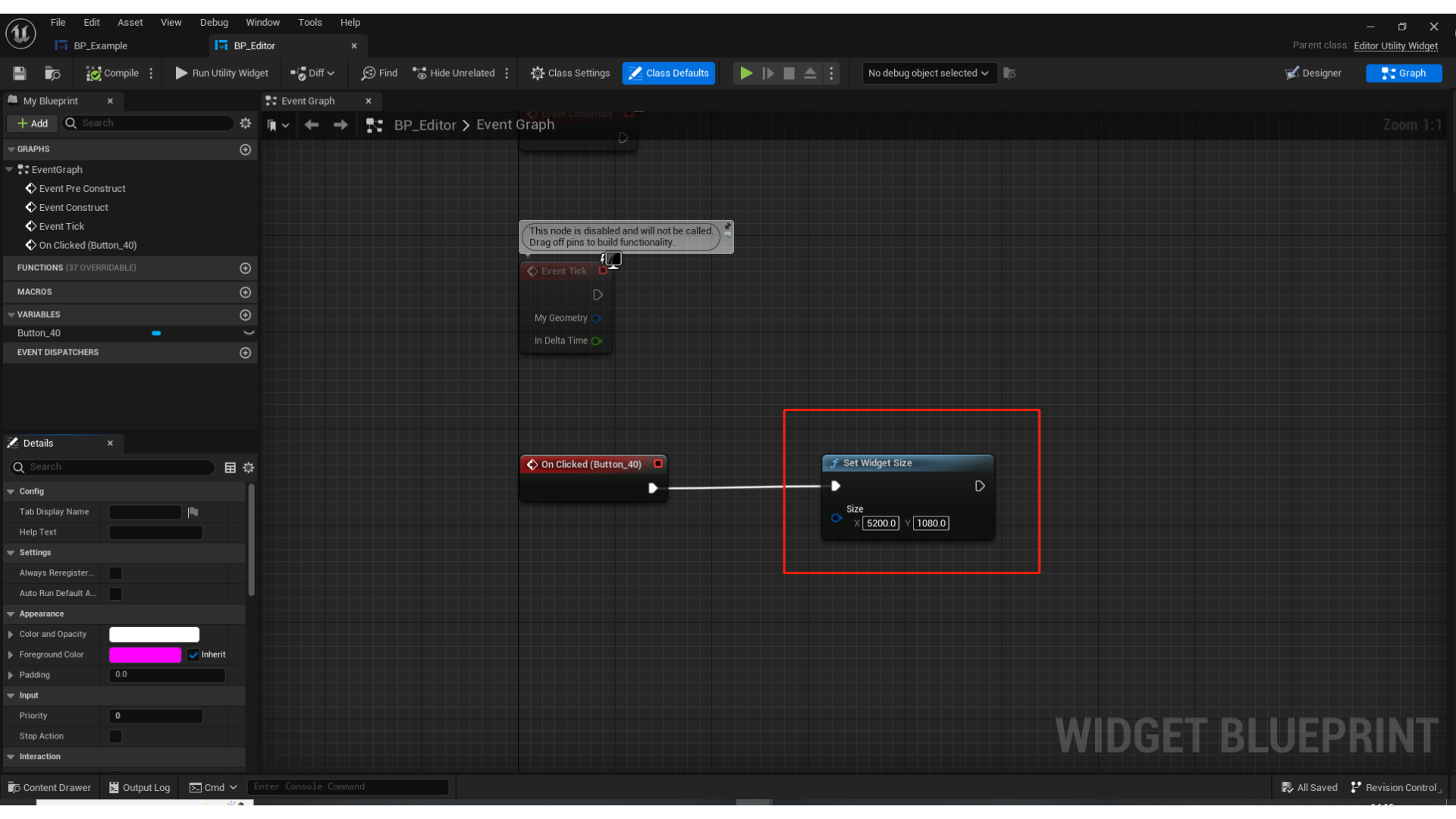Click Class Defaults button
The width and height of the screenshot is (1456, 819).
tap(669, 73)
